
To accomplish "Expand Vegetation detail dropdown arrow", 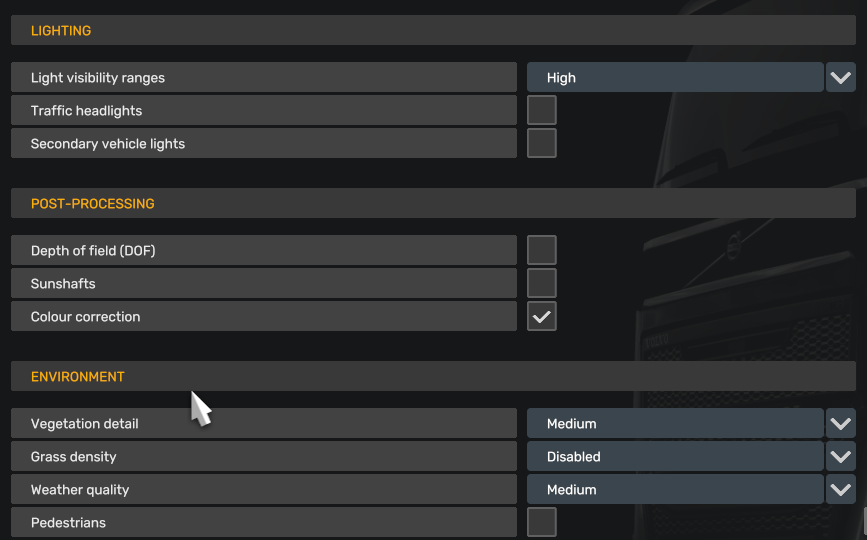I will pos(840,423).
